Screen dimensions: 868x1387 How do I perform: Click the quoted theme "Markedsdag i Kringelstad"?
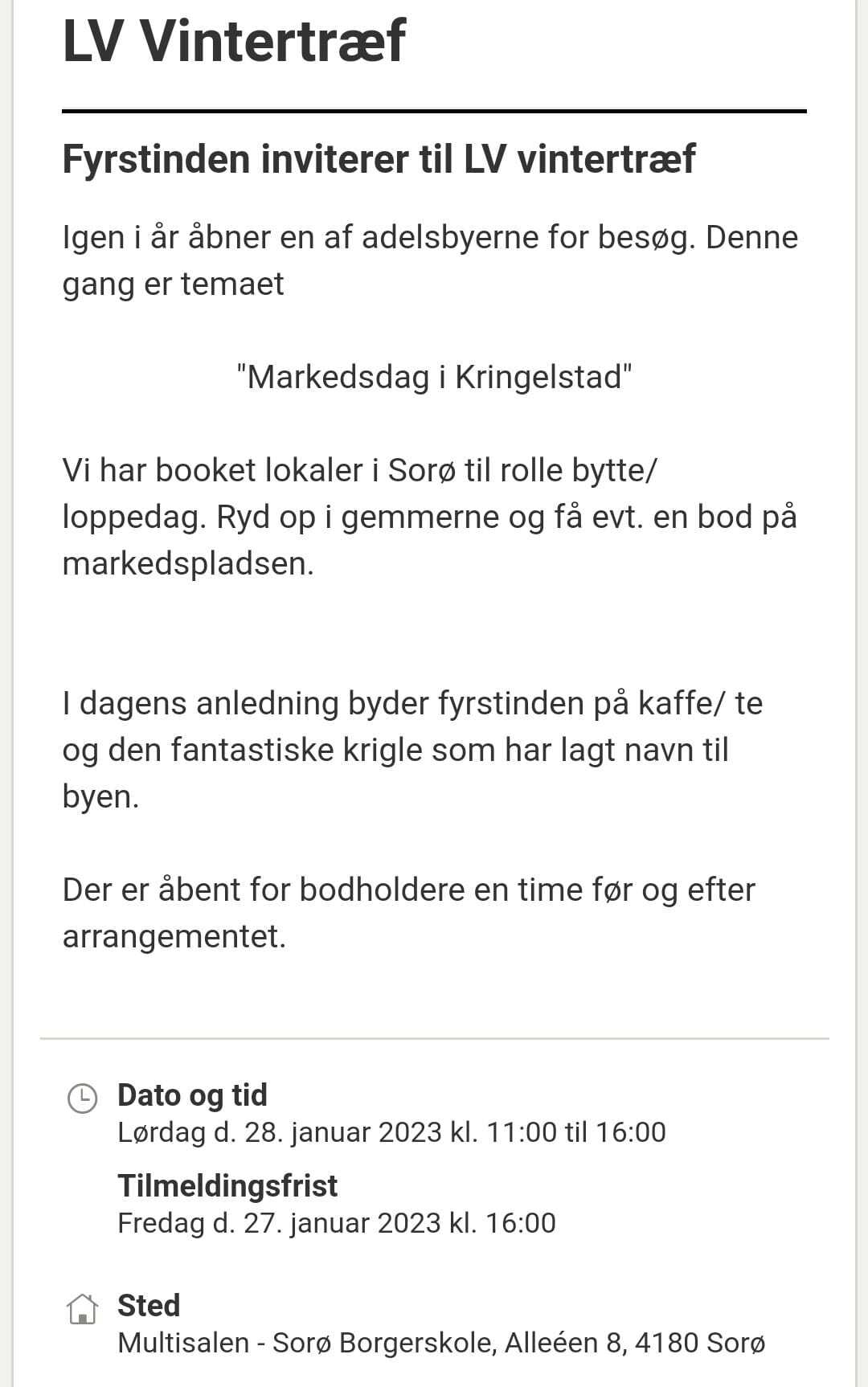pos(434,376)
